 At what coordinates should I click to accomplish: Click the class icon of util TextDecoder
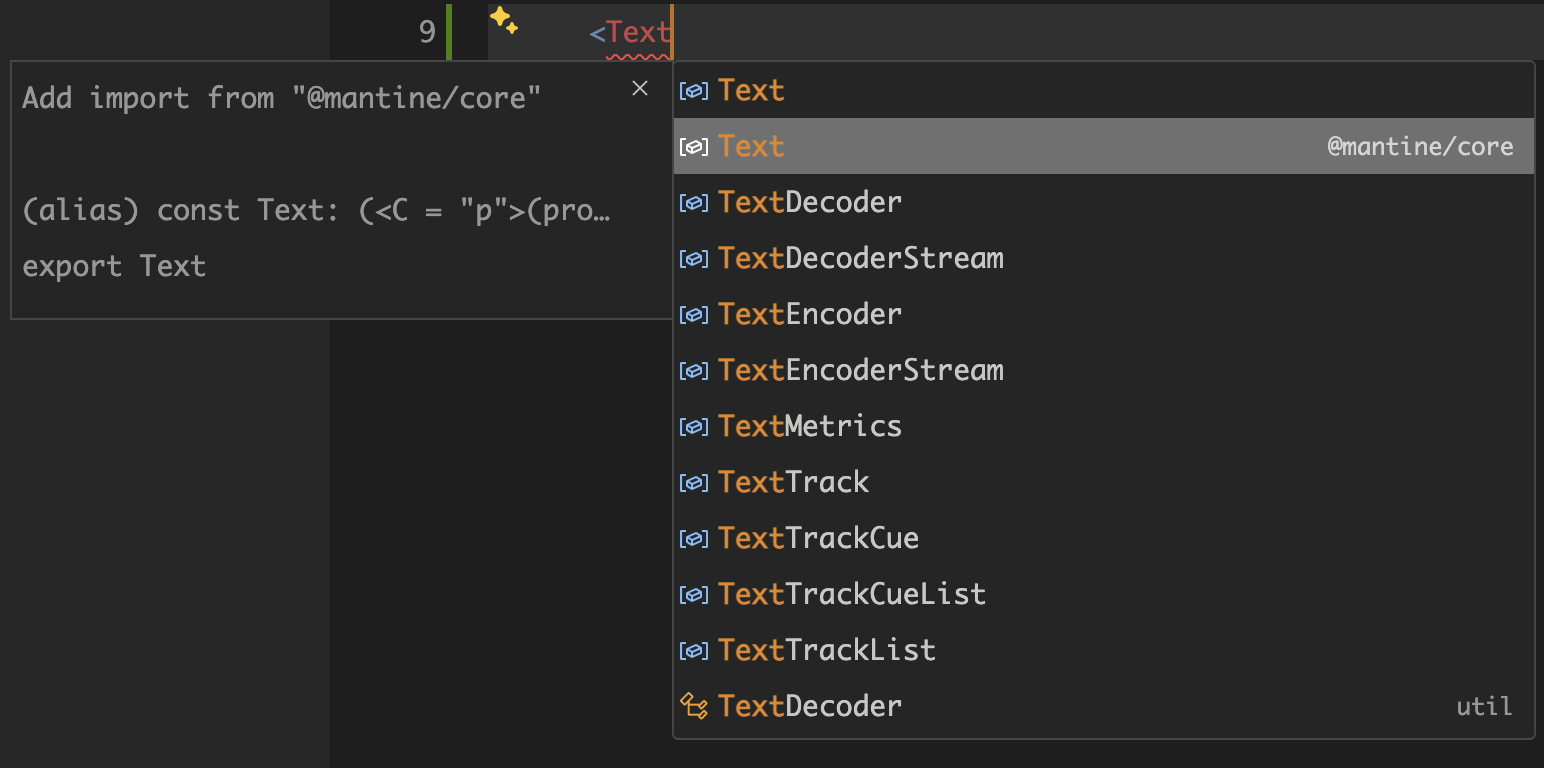pyautogui.click(x=693, y=706)
